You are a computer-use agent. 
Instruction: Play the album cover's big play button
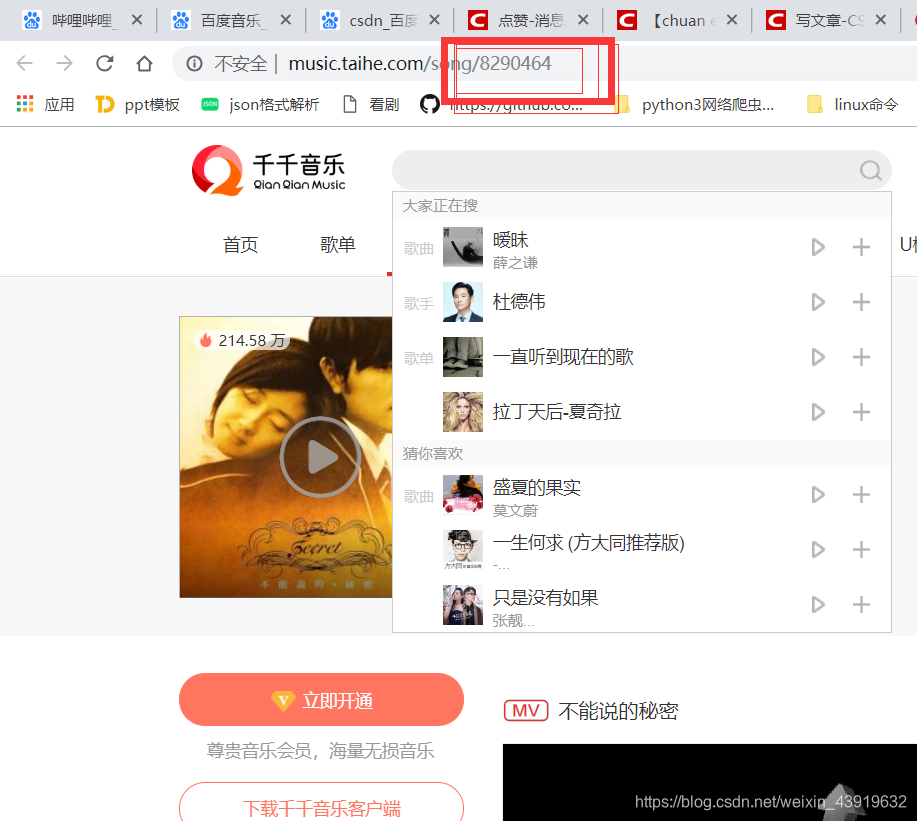pyautogui.click(x=320, y=457)
